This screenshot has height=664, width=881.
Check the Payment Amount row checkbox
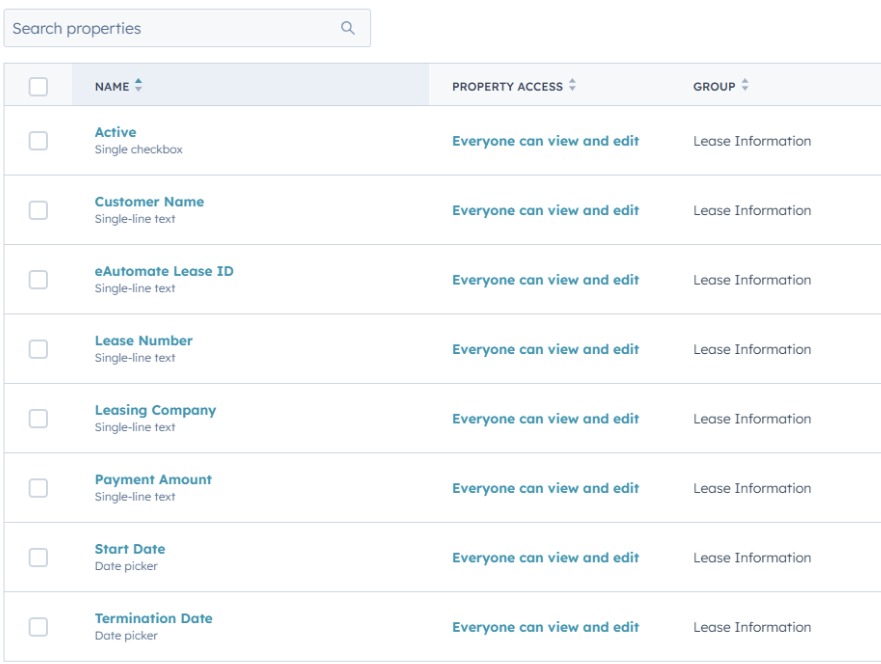(38, 488)
